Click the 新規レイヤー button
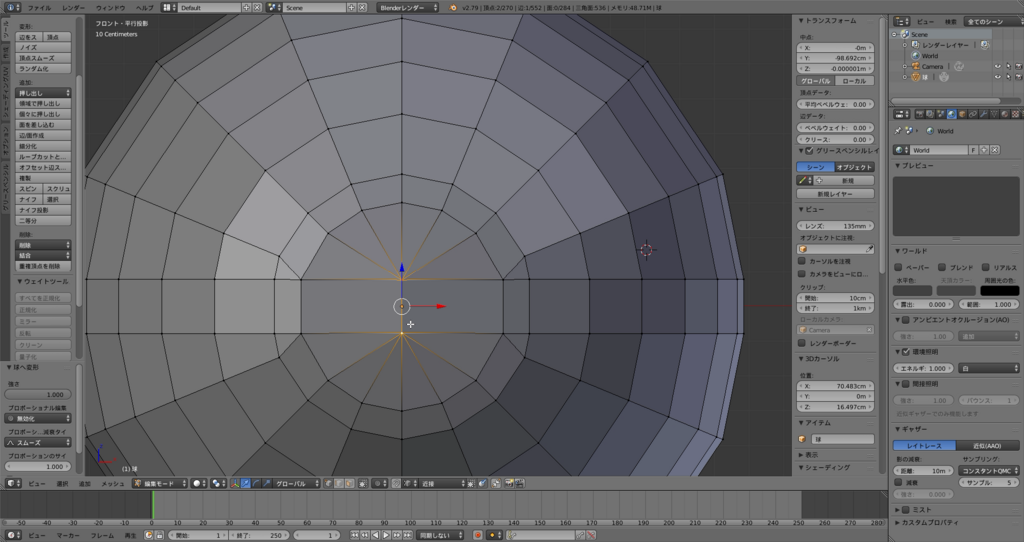Screen dimensions: 1024x542 pos(835,194)
